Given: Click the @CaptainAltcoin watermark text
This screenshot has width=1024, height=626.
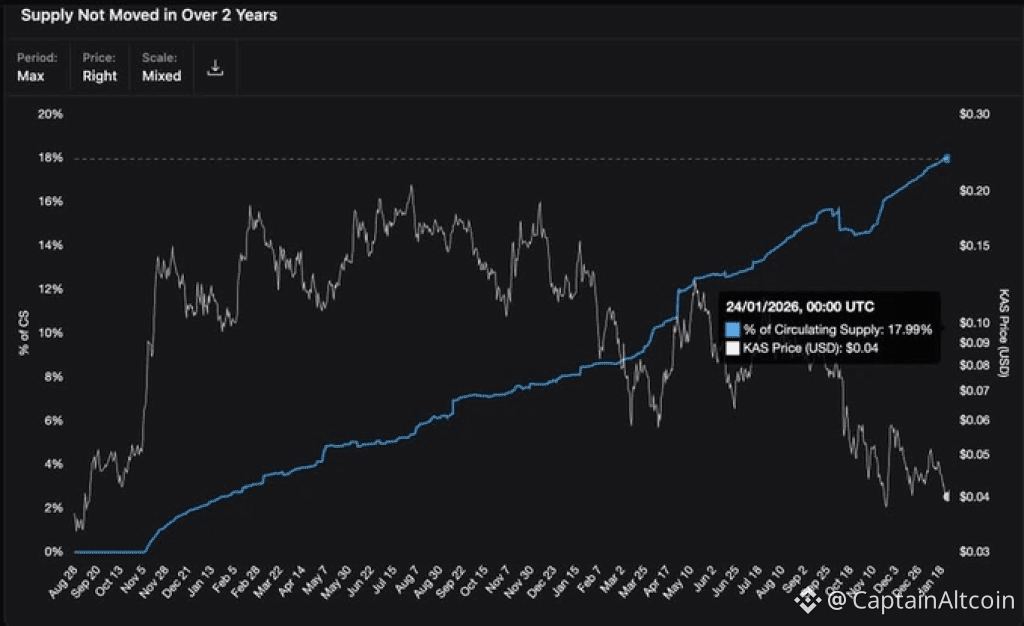Looking at the screenshot, I should 921,601.
